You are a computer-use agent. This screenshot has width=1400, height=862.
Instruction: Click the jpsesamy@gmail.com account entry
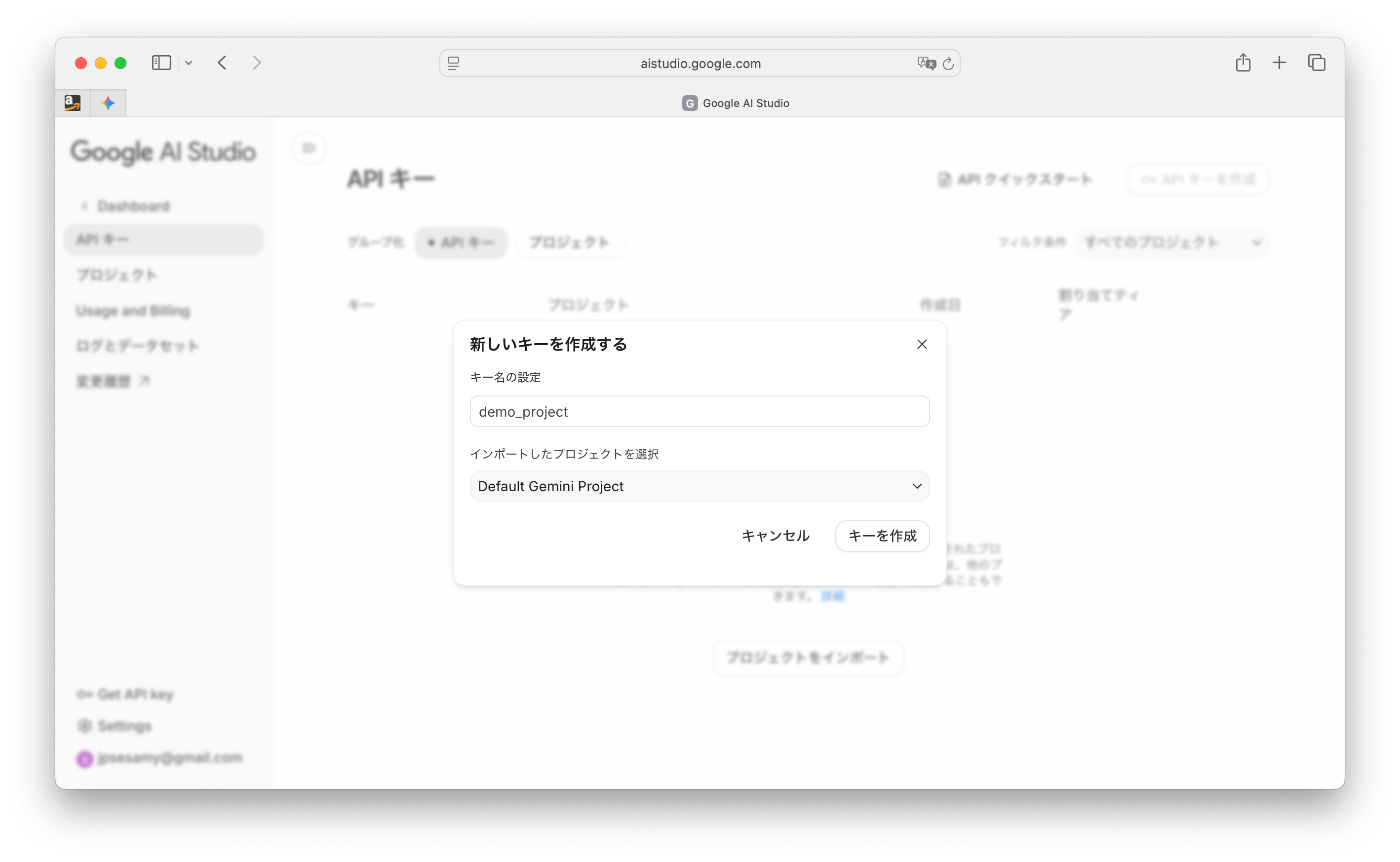(160, 758)
